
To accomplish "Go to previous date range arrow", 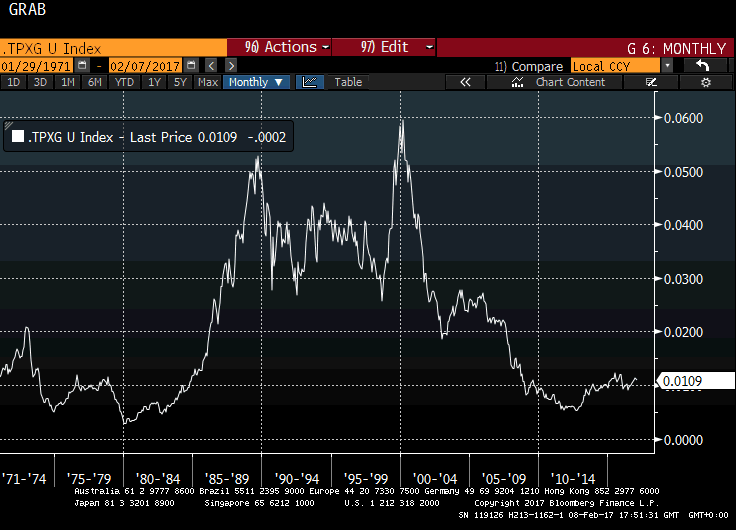I will pyautogui.click(x=211, y=65).
